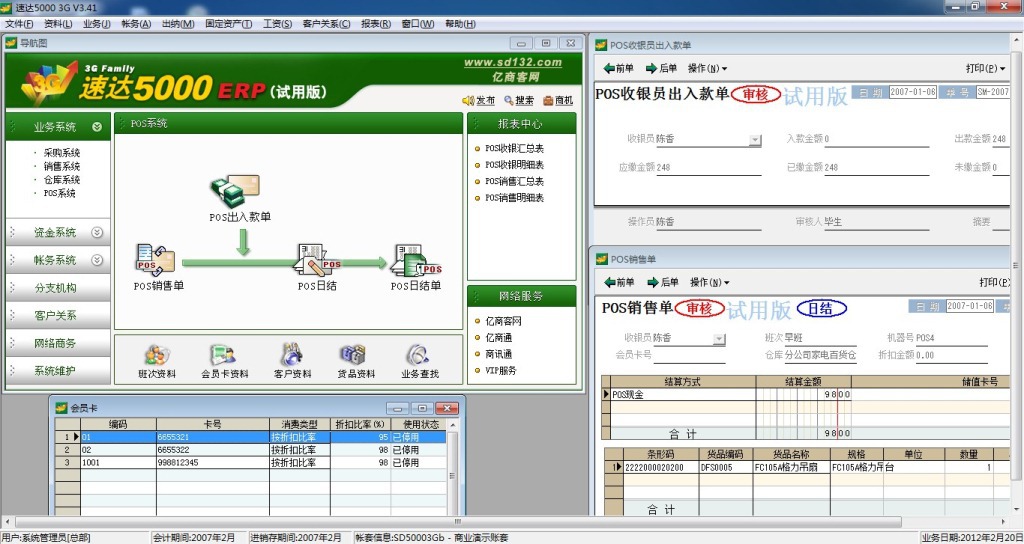Open 收银员 combo box in 出入款单
The height and width of the screenshot is (544, 1024).
pos(755,140)
